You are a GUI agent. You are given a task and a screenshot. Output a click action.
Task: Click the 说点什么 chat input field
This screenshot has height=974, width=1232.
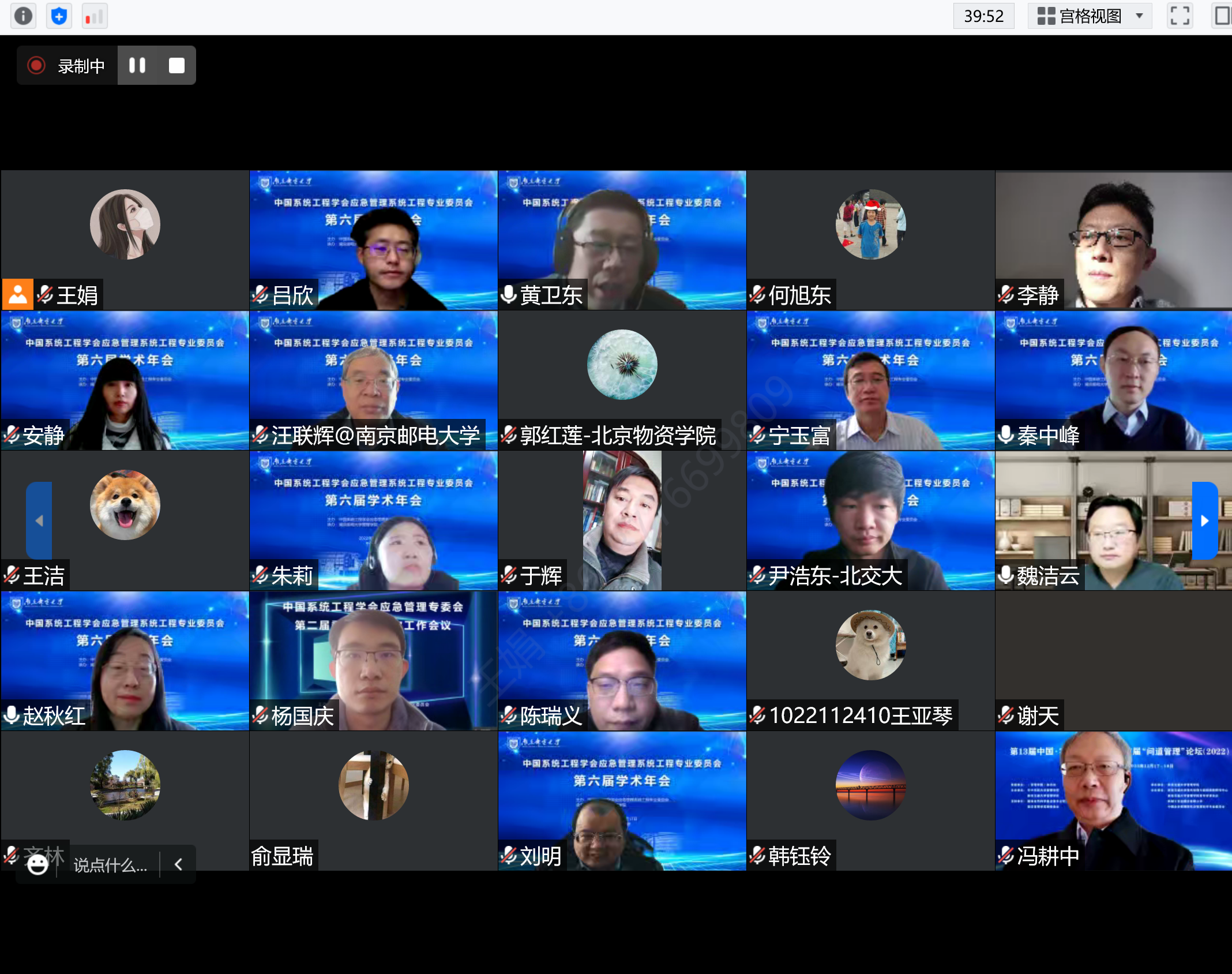110,865
